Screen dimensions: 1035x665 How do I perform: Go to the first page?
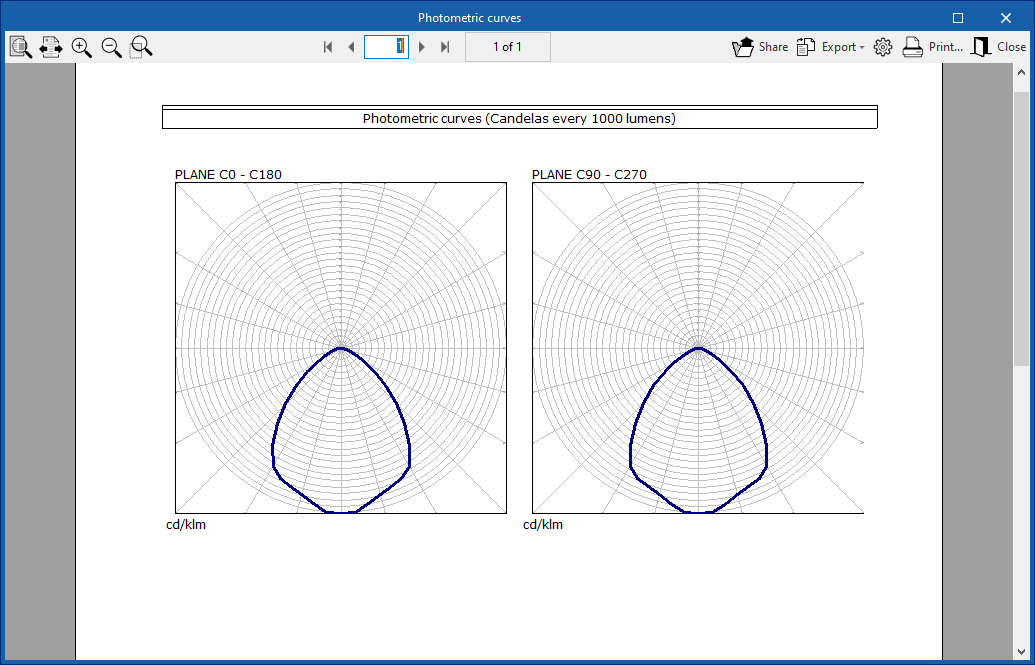[327, 47]
